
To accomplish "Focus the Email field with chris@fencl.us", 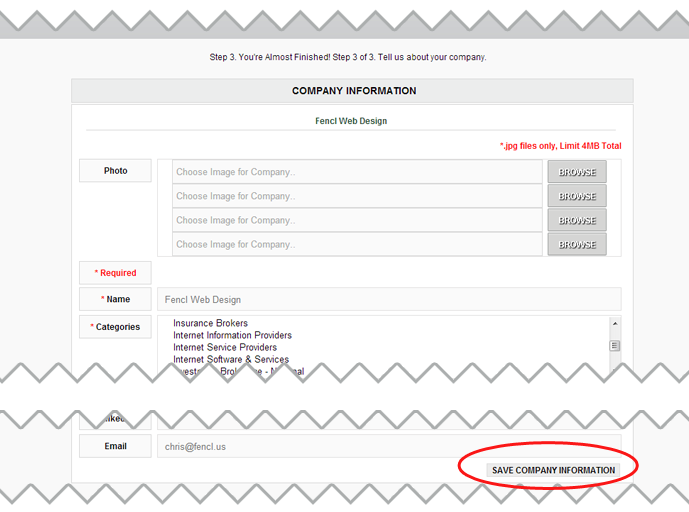I will [388, 446].
